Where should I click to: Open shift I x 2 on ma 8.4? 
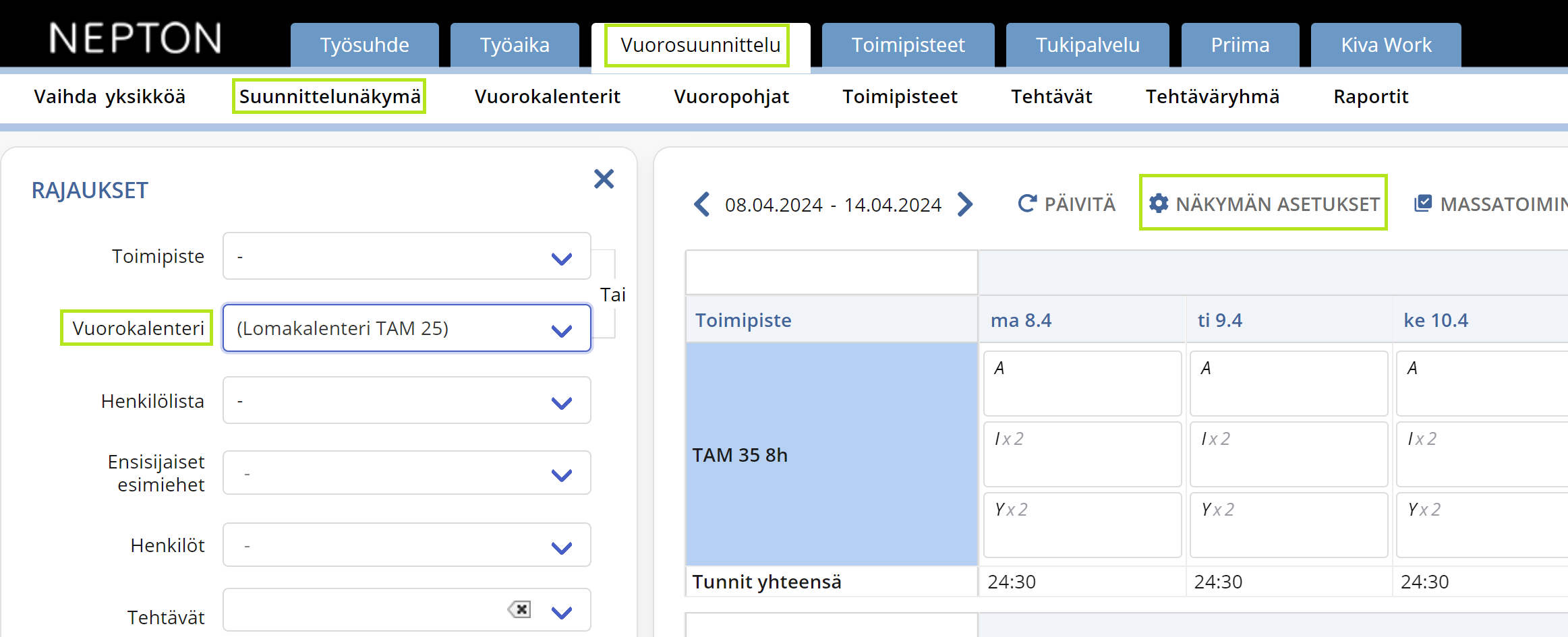click(x=1082, y=454)
